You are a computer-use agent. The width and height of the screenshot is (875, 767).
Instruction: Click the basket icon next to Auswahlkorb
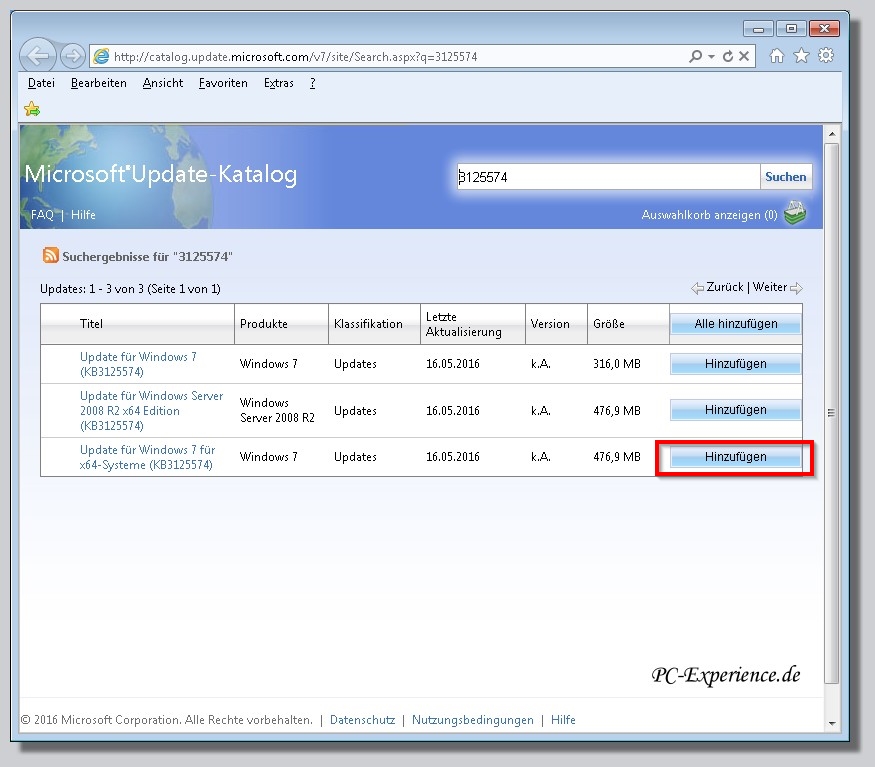(x=794, y=214)
